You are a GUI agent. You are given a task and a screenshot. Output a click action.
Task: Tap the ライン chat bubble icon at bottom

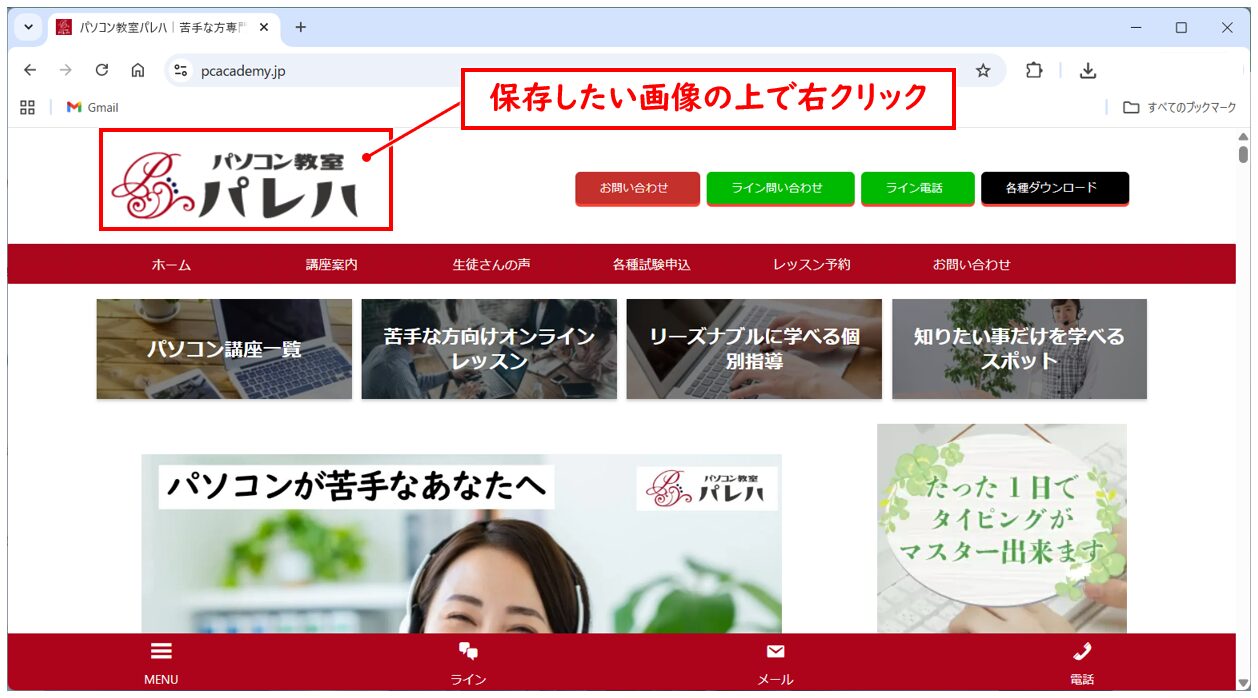coord(469,651)
